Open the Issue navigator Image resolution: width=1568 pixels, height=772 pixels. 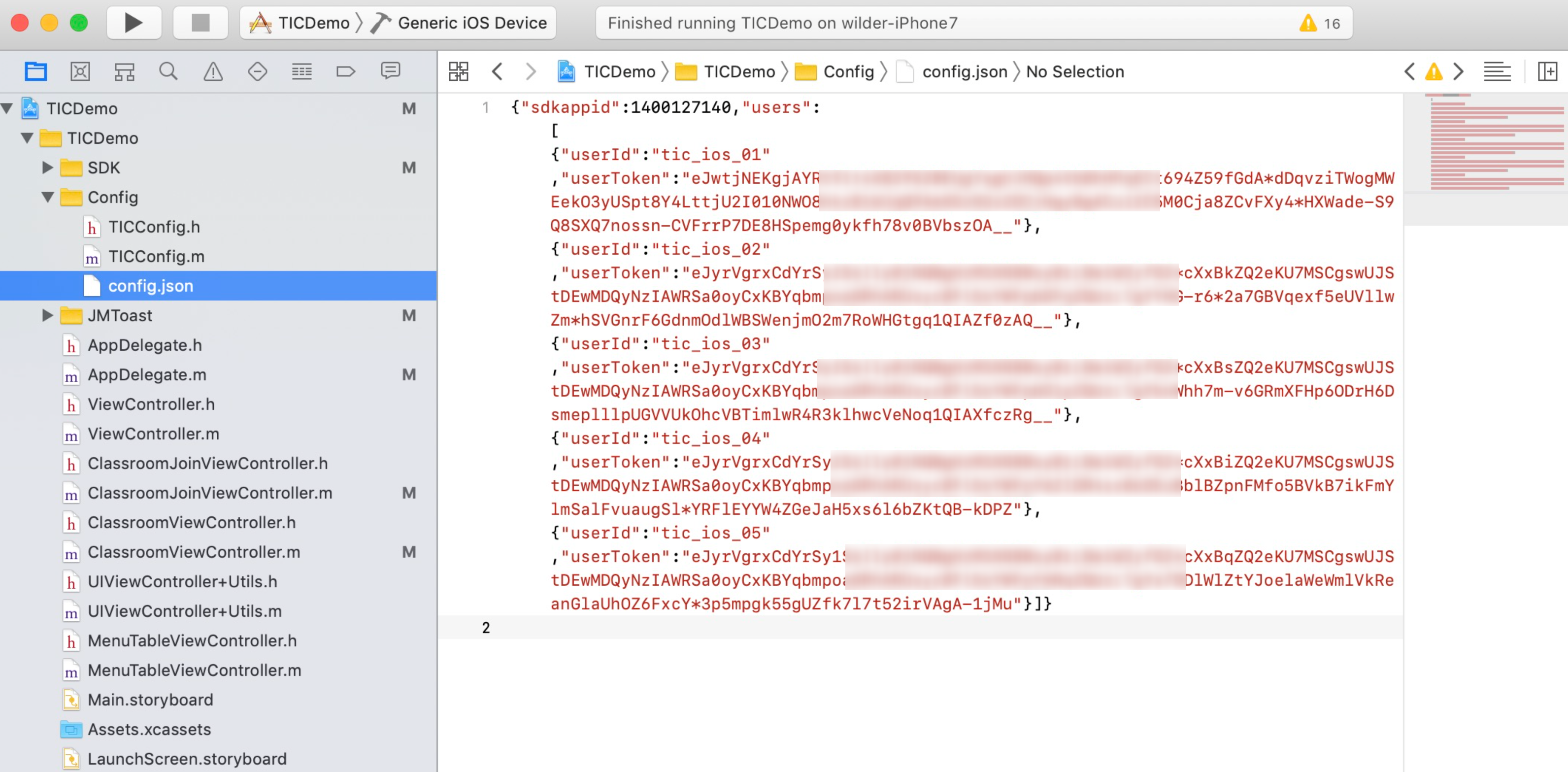click(213, 71)
